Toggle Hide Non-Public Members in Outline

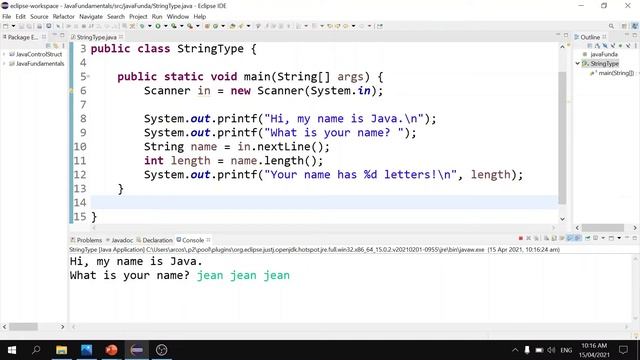620,46
